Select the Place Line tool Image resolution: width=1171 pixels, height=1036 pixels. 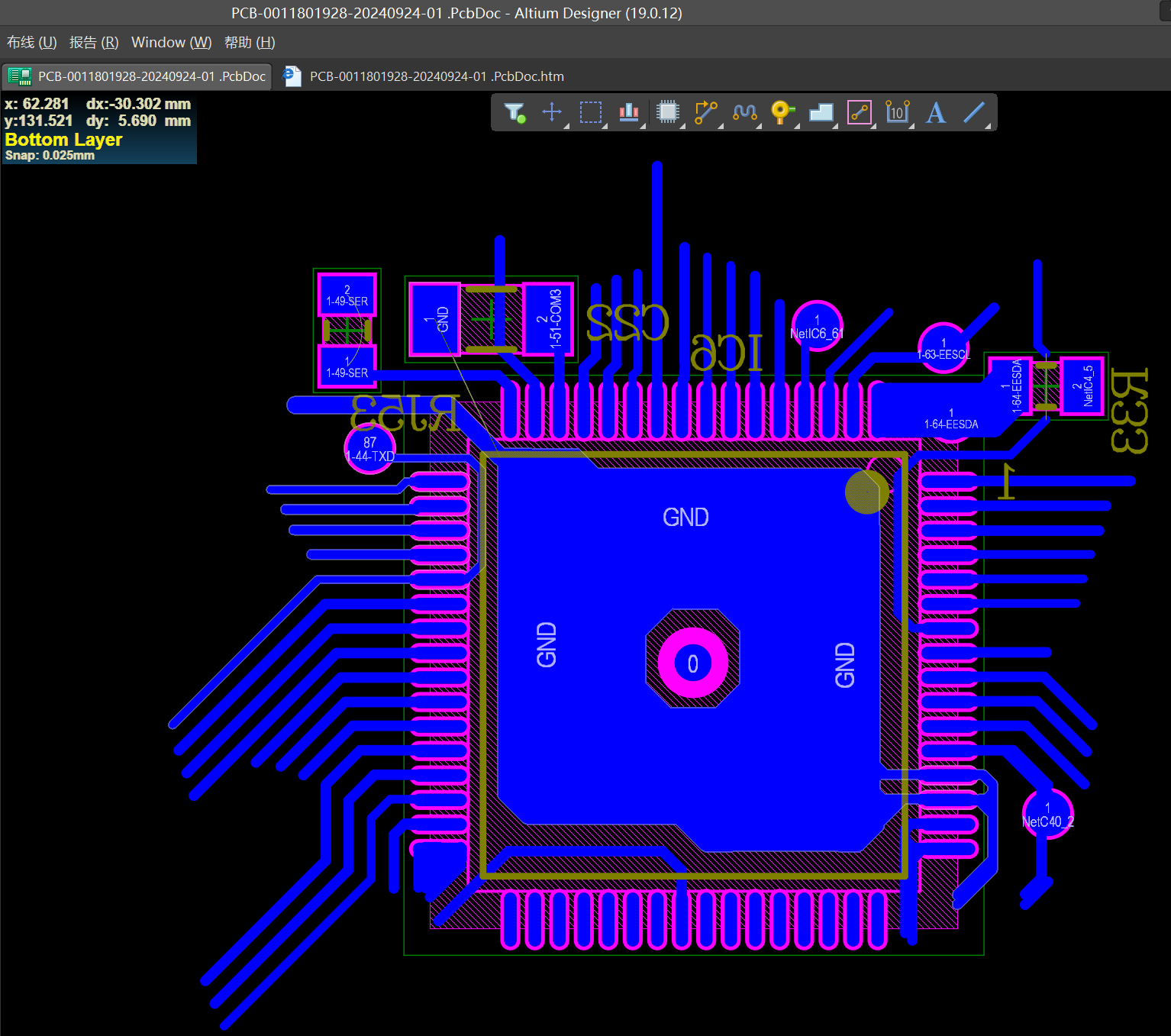974,113
